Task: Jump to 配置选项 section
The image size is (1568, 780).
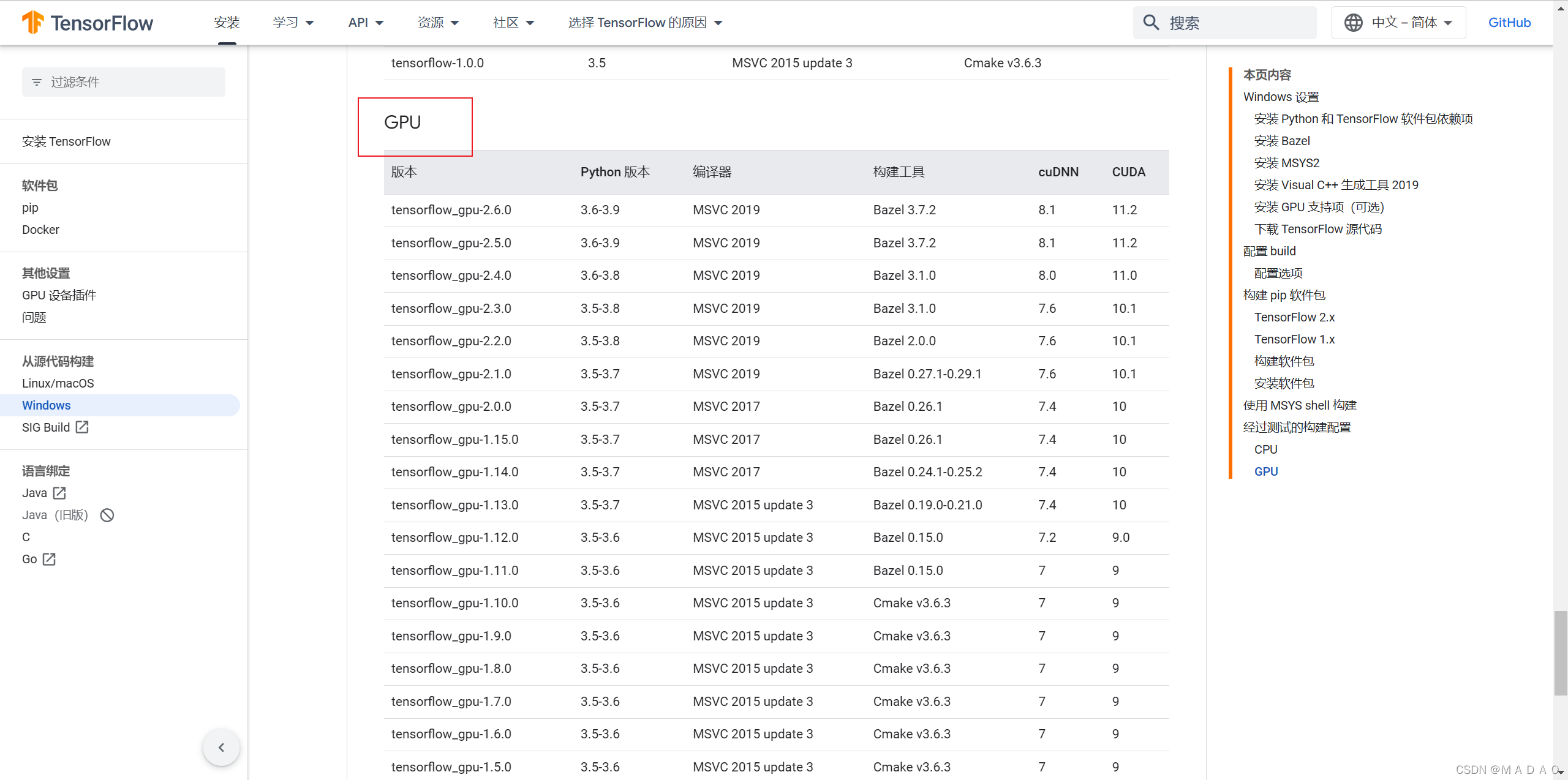Action: pos(1278,273)
